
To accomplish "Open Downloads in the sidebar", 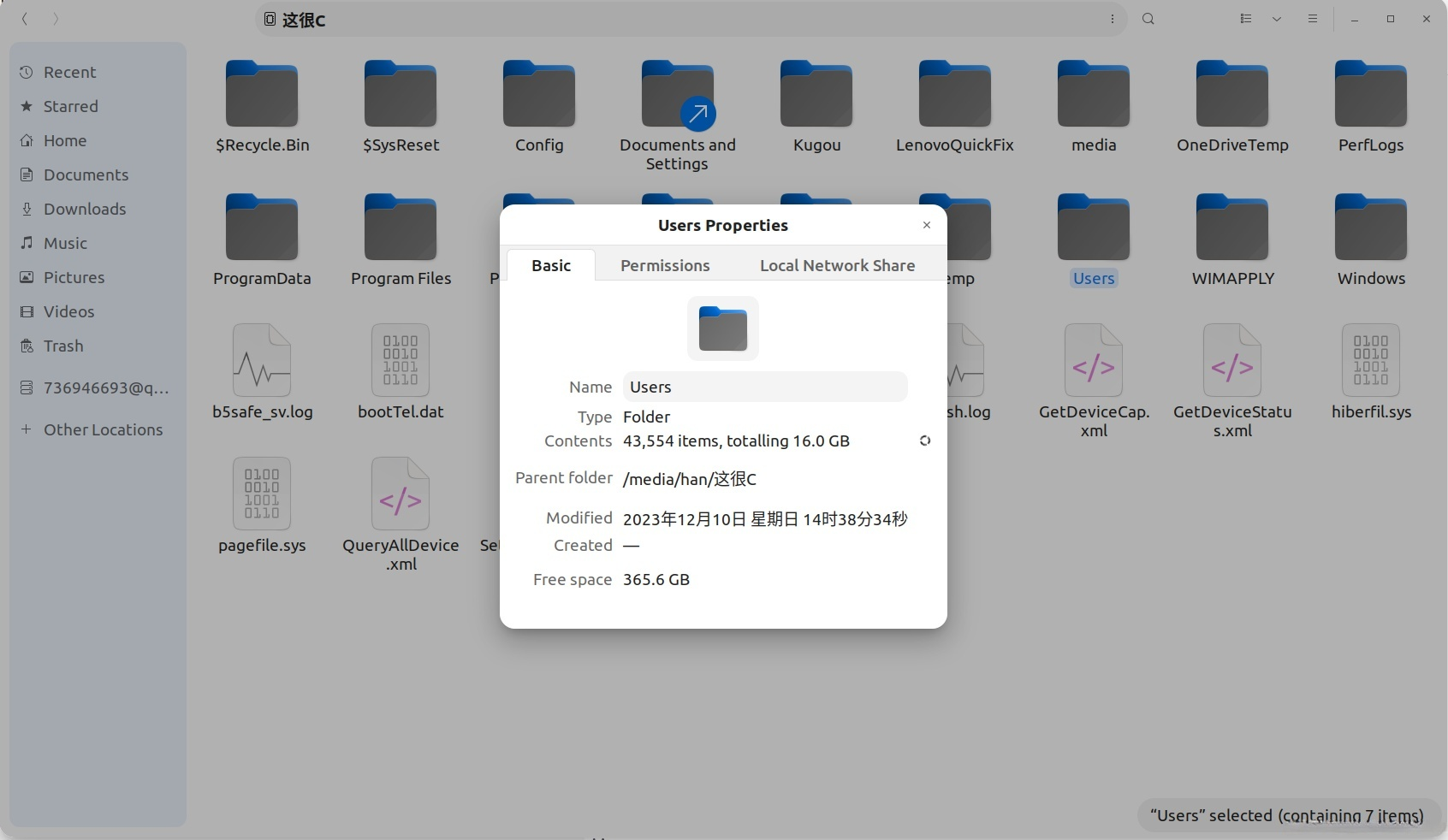I will 84,209.
